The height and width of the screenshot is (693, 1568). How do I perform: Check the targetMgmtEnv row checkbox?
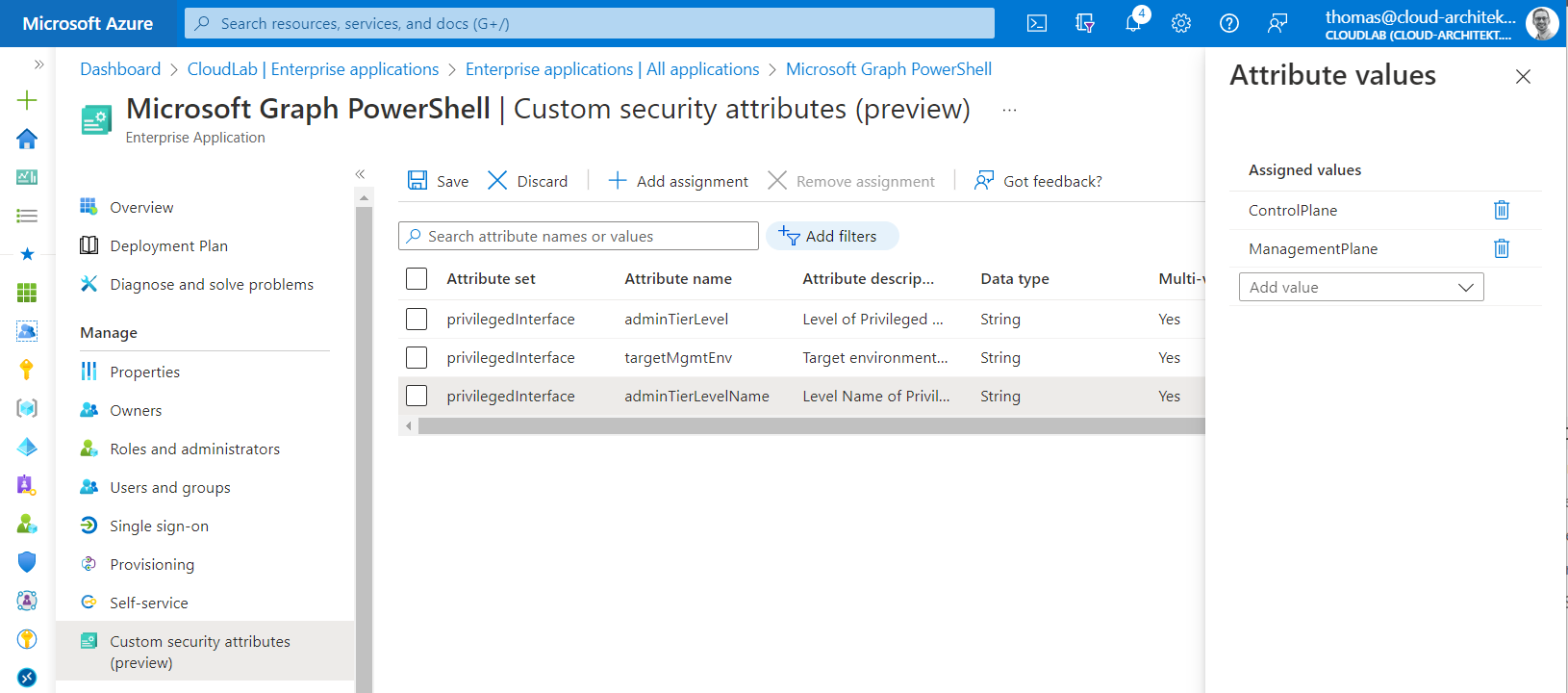[417, 358]
